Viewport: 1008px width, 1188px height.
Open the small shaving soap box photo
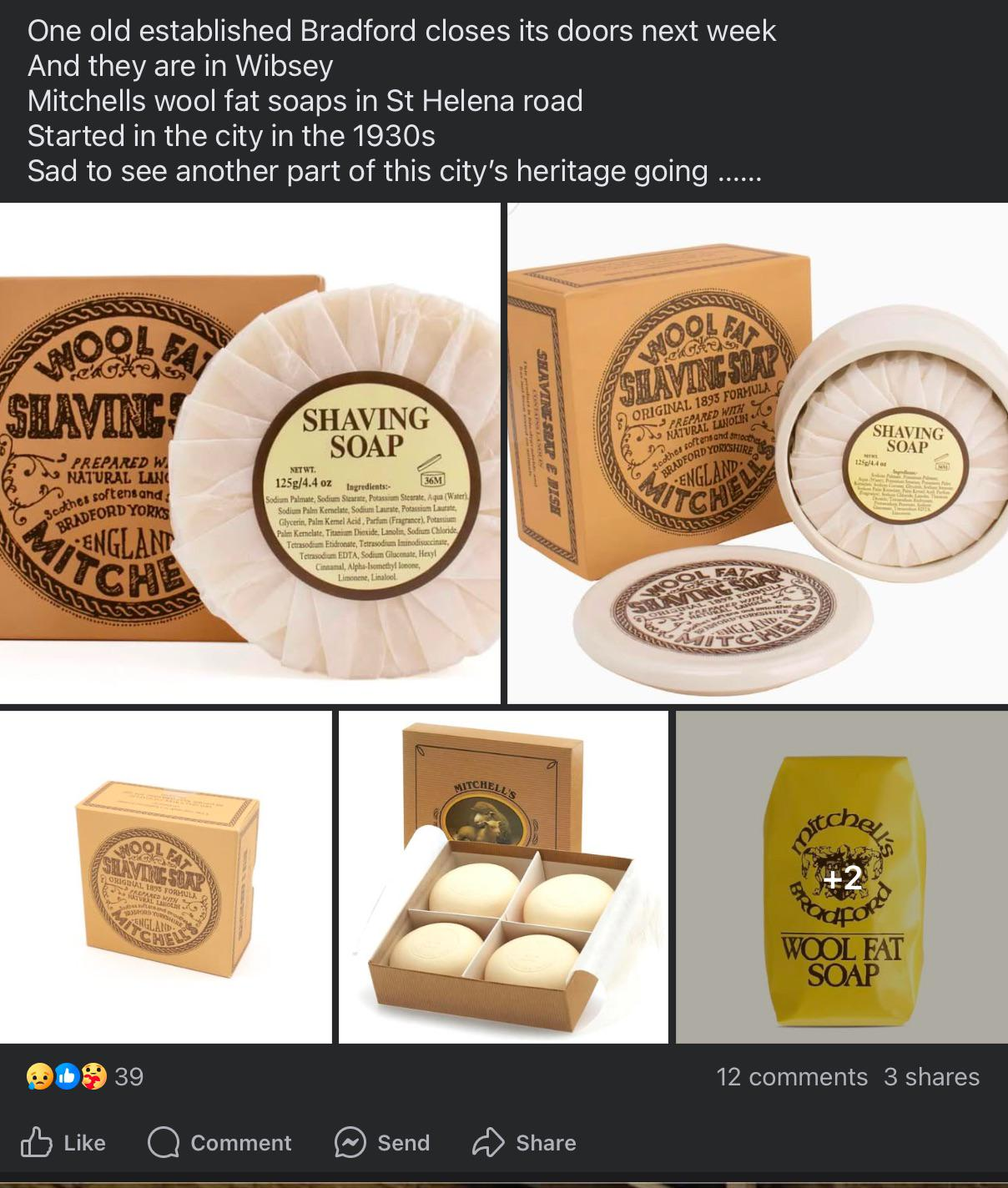[x=165, y=877]
